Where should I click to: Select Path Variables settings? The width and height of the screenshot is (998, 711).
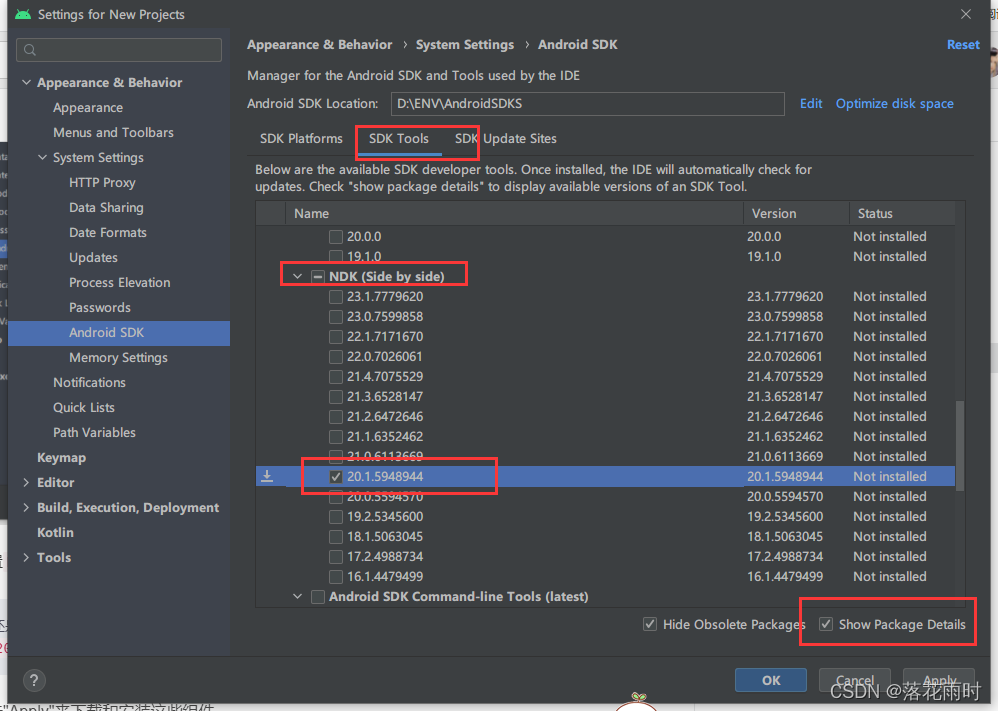(94, 432)
